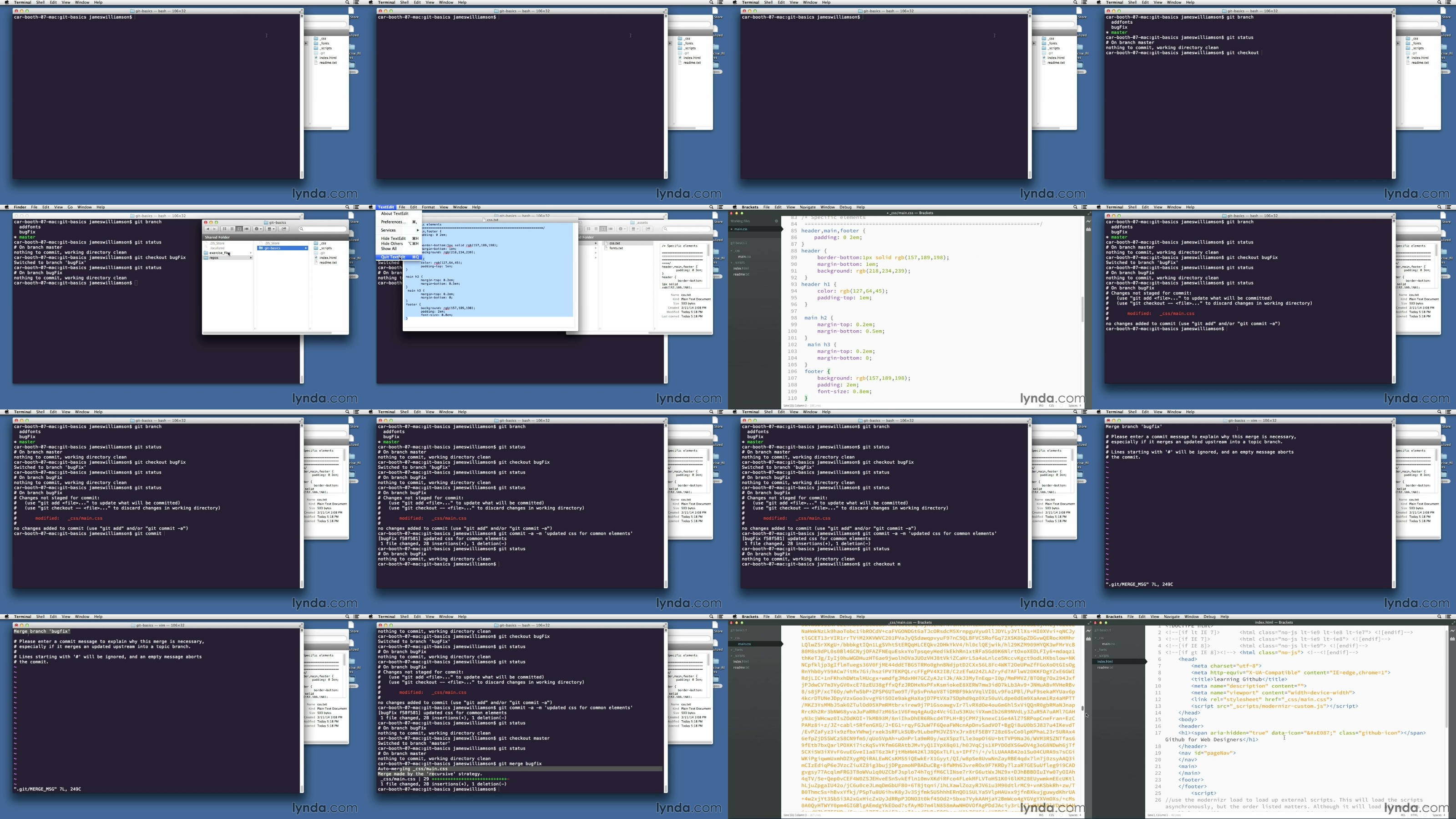Enable Cover Flow view in git-basics Finder
Image resolution: width=1456 pixels, height=819 pixels.
pos(247,229)
